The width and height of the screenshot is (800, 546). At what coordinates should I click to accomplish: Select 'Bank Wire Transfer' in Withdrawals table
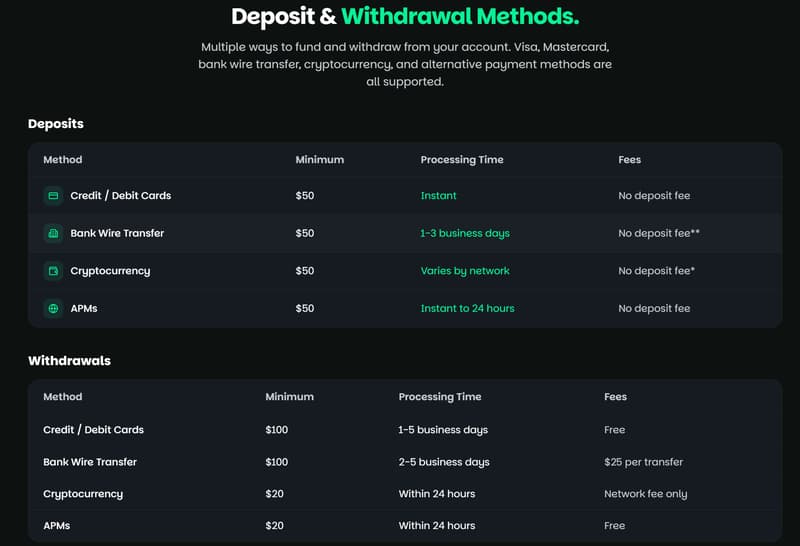tap(90, 462)
